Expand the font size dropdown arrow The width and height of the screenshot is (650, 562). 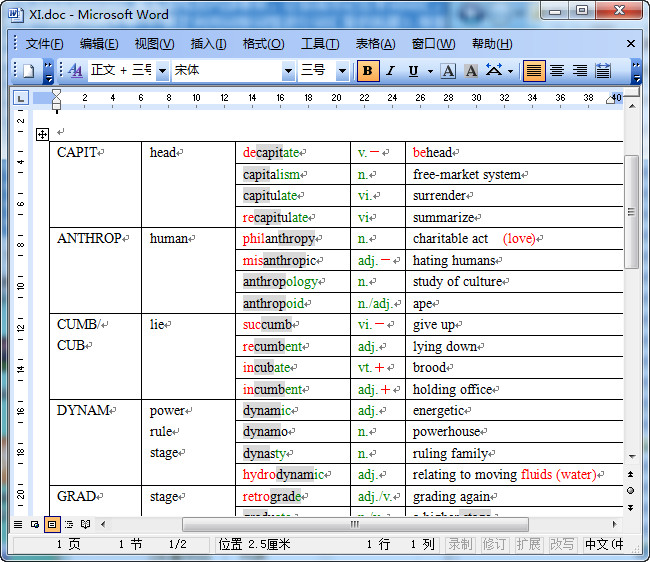tap(342, 71)
